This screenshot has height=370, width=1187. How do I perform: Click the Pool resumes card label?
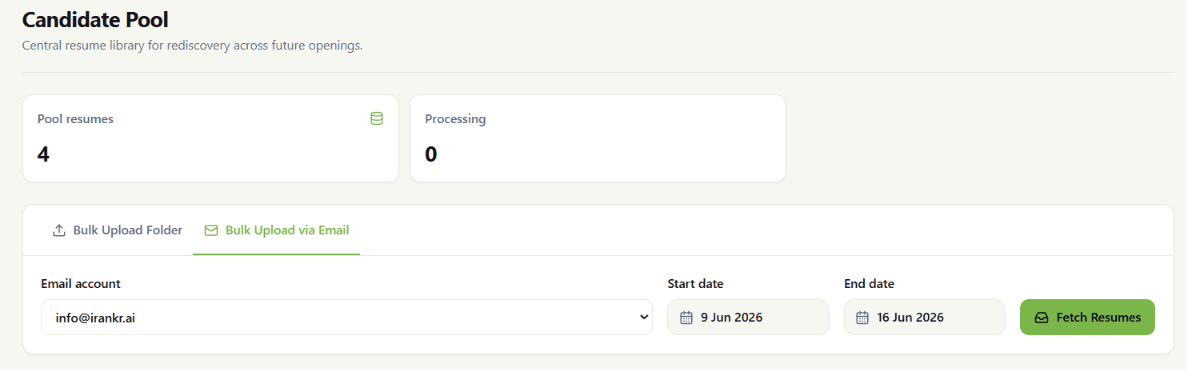pyautogui.click(x=75, y=119)
